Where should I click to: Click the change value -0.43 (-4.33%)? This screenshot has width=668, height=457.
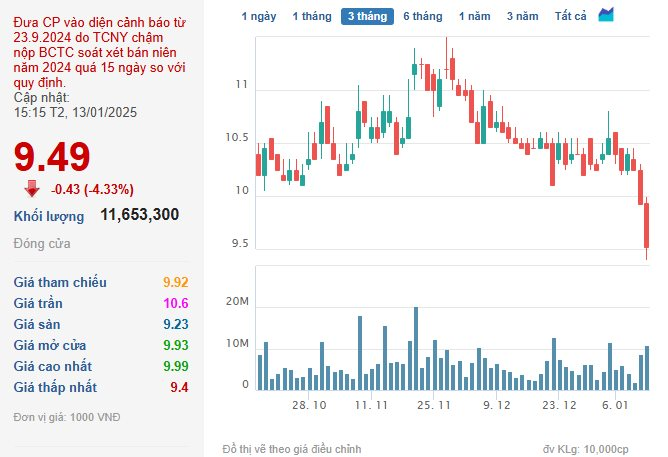point(92,189)
